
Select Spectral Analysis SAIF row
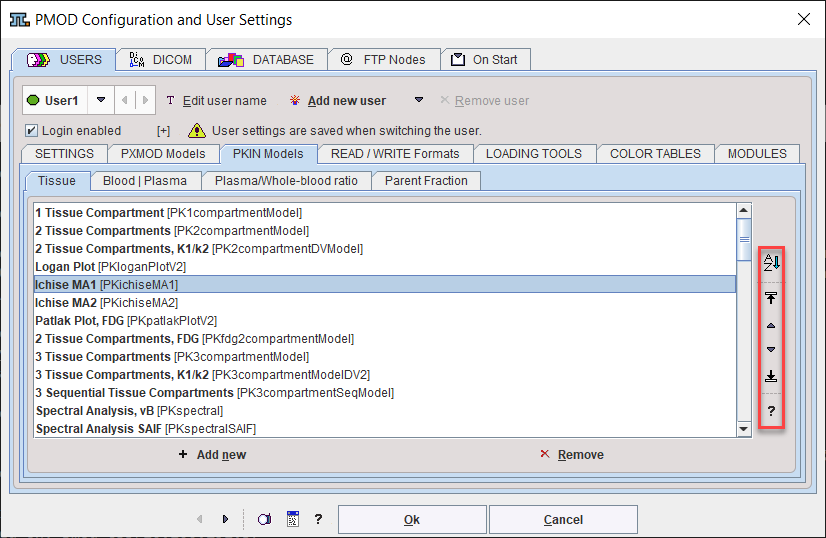click(385, 428)
